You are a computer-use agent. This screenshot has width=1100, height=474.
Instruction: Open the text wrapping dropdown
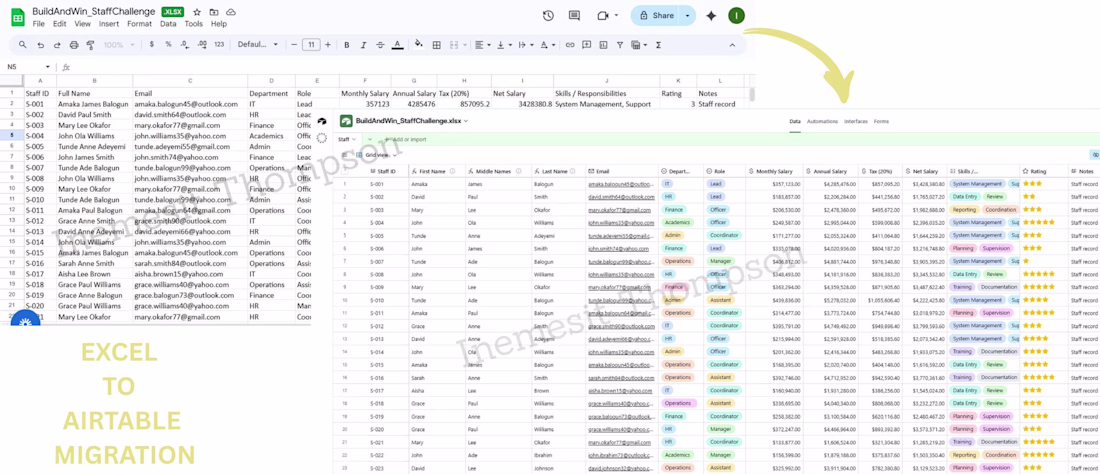click(525, 45)
